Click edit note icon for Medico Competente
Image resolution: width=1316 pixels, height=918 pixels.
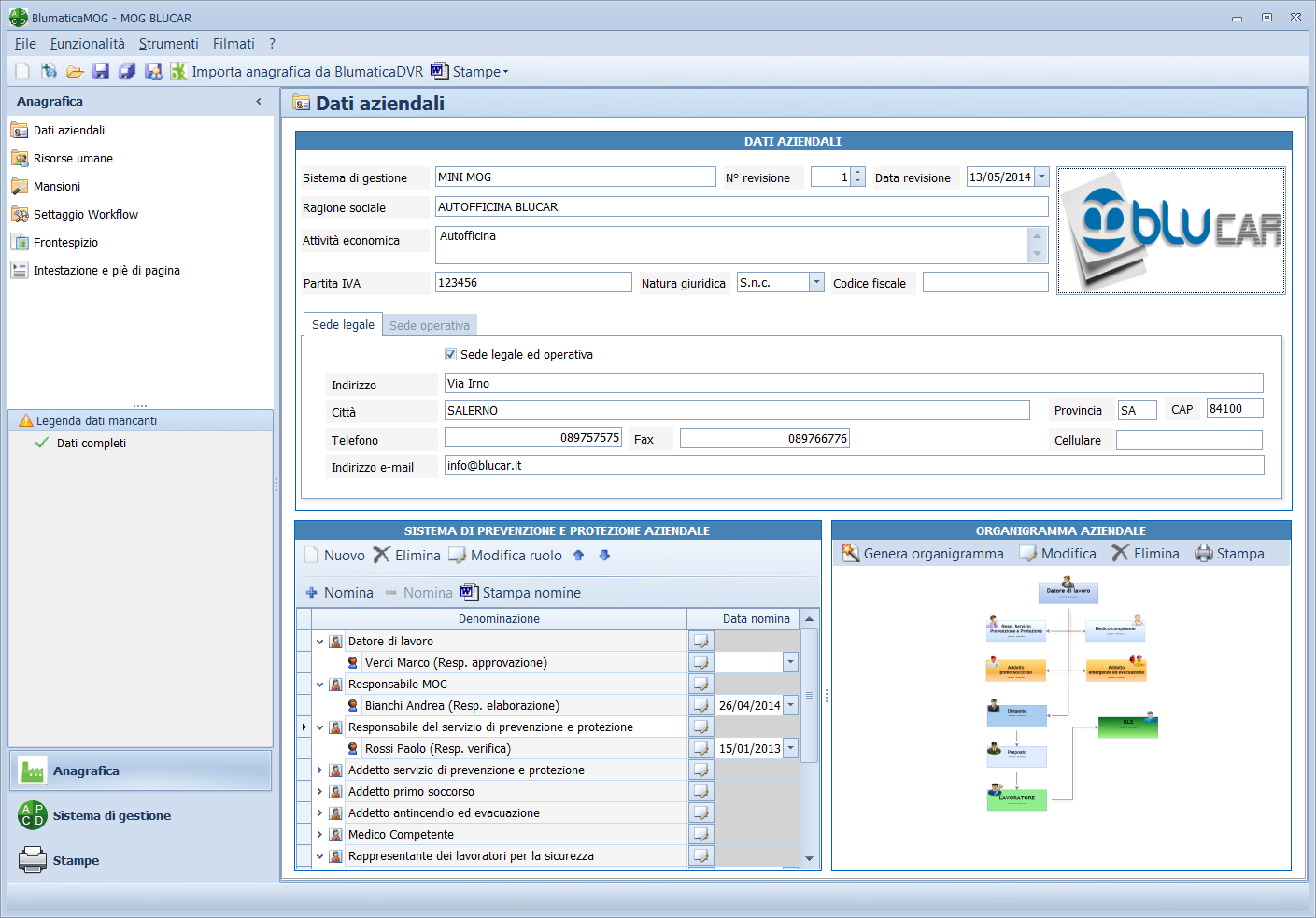(700, 835)
